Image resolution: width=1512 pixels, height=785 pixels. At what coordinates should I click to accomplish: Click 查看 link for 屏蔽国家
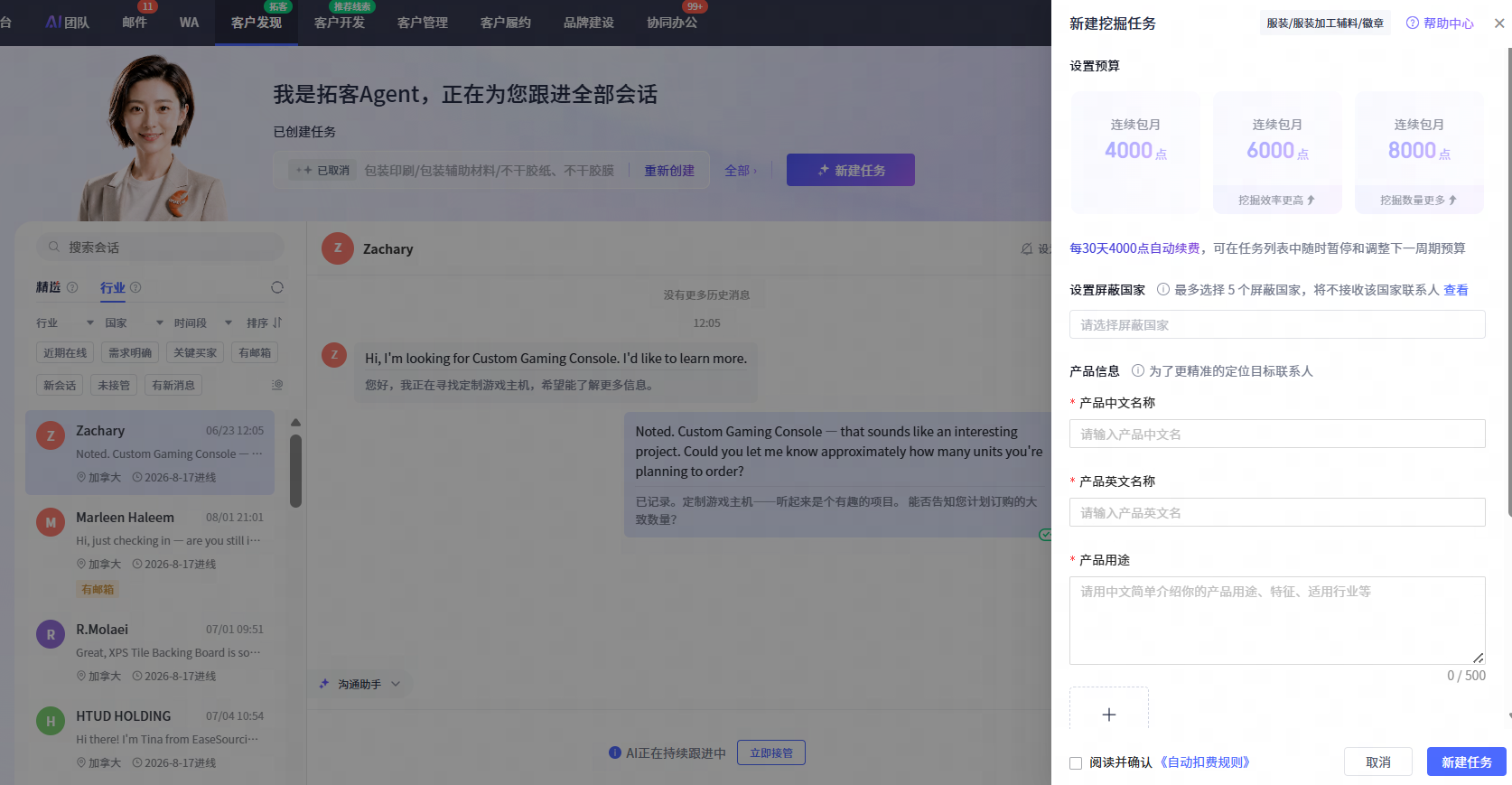click(x=1456, y=290)
